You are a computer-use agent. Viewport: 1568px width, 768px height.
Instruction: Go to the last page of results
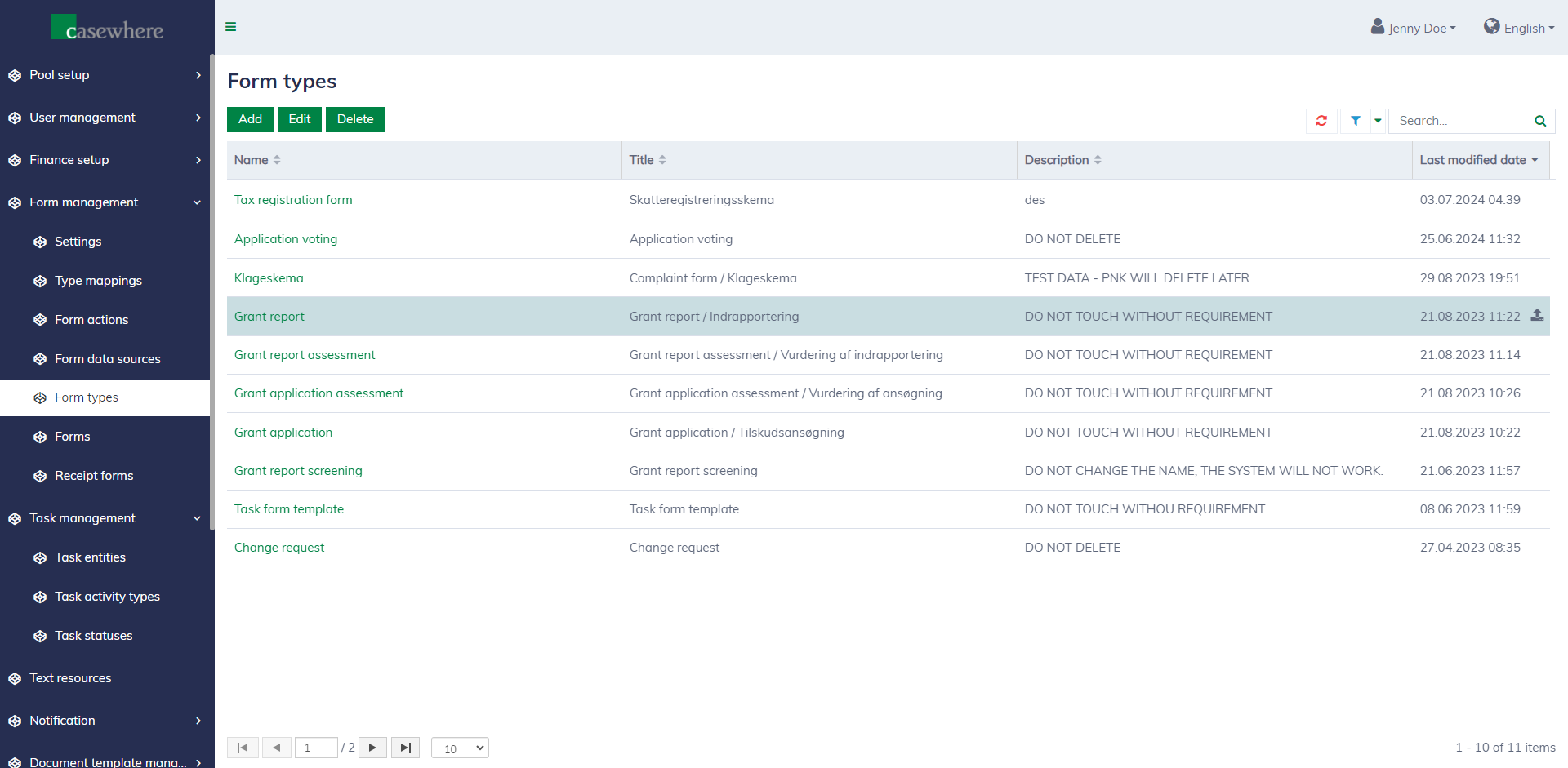(405, 748)
